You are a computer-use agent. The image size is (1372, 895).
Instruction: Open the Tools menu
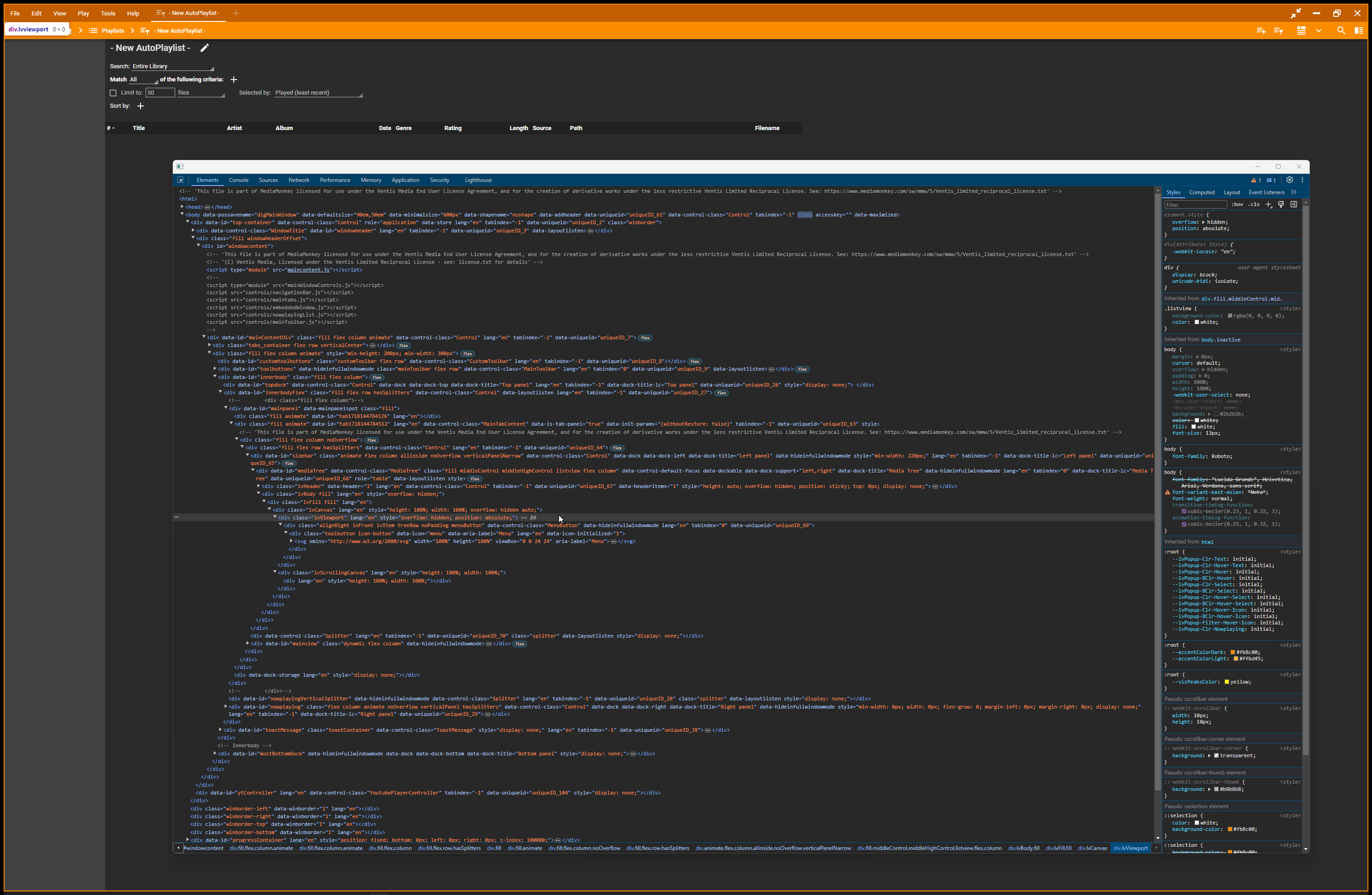108,13
